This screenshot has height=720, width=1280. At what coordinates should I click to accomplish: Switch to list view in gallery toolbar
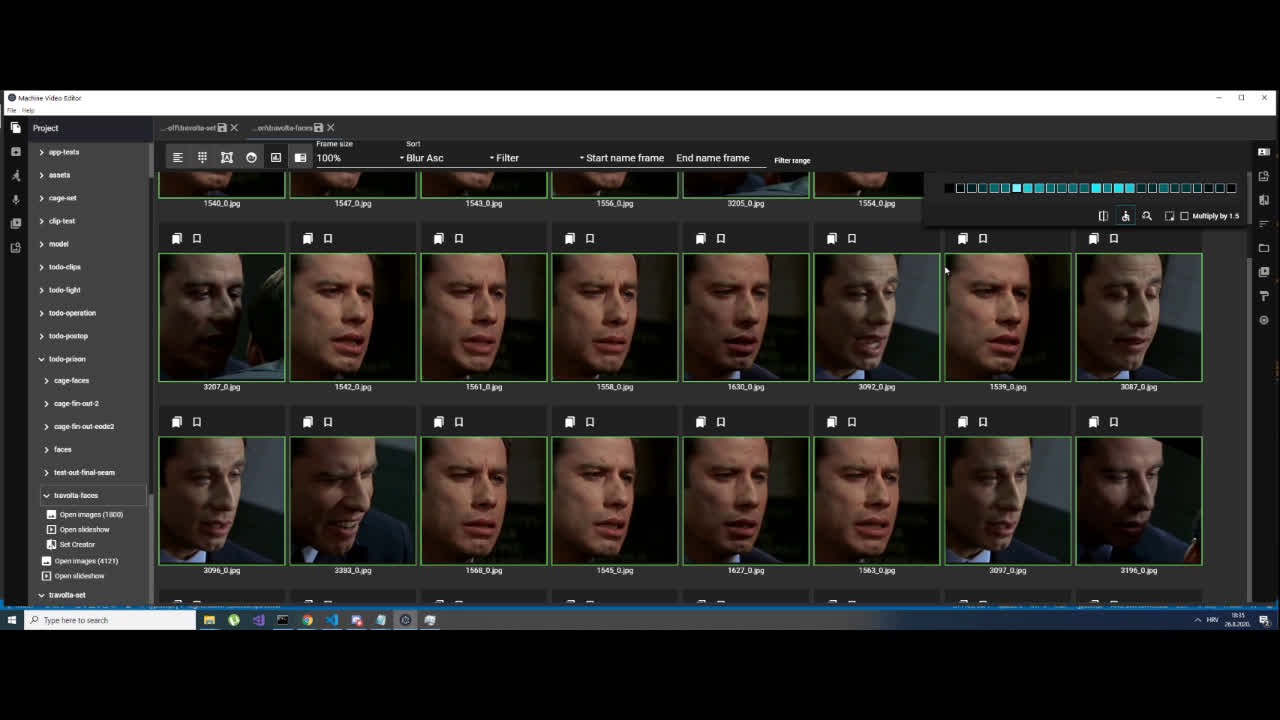pos(177,157)
